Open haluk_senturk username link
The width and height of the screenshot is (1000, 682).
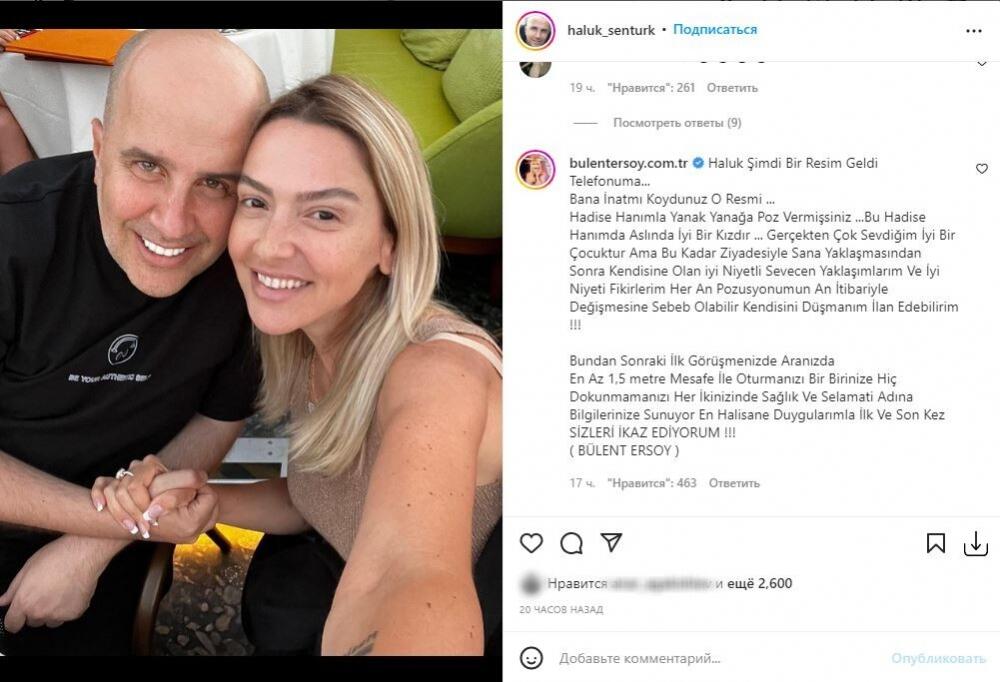click(x=611, y=30)
